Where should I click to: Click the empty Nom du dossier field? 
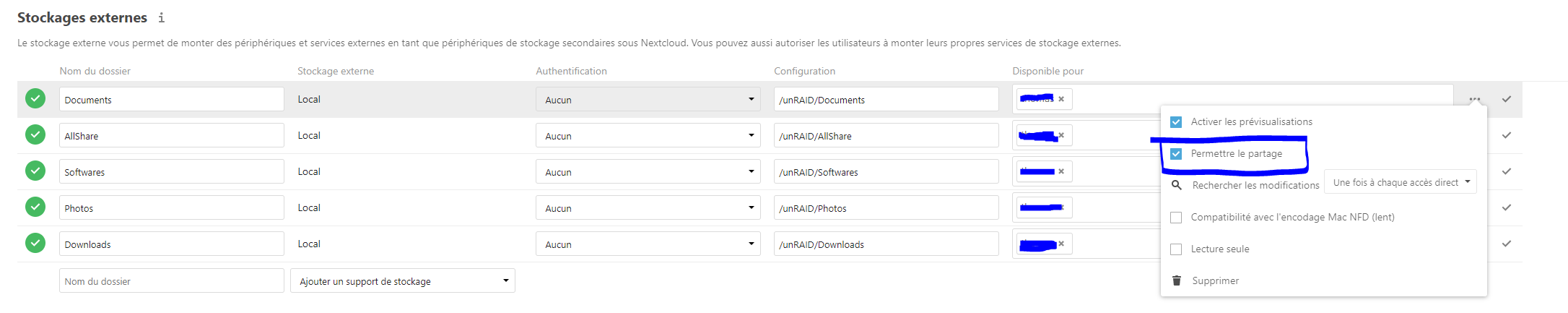coord(171,281)
